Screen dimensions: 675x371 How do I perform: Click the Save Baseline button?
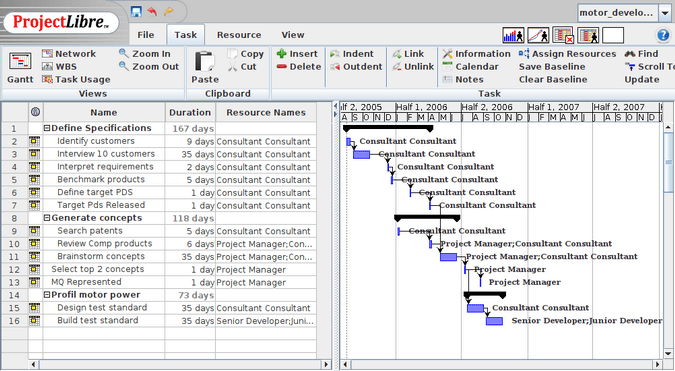click(x=552, y=67)
